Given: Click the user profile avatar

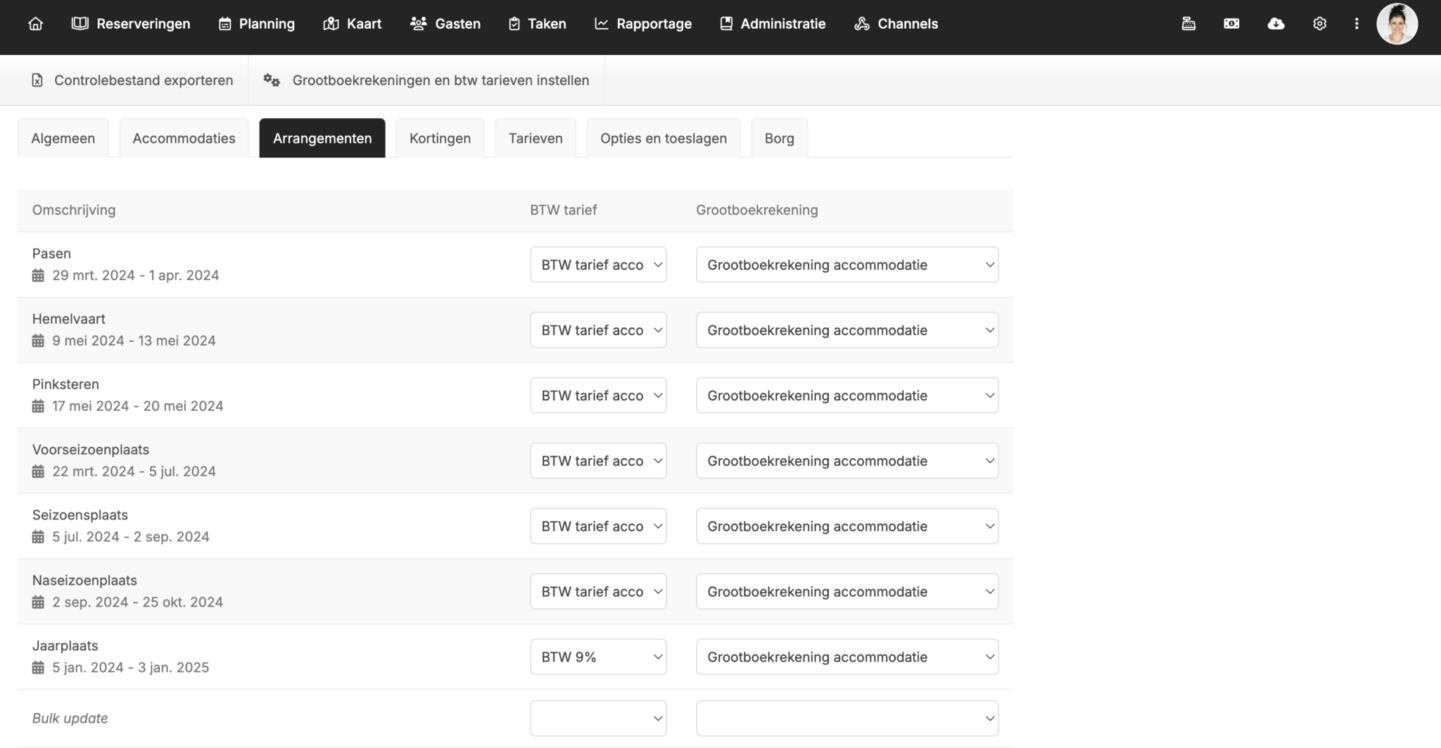Looking at the screenshot, I should 1397,24.
